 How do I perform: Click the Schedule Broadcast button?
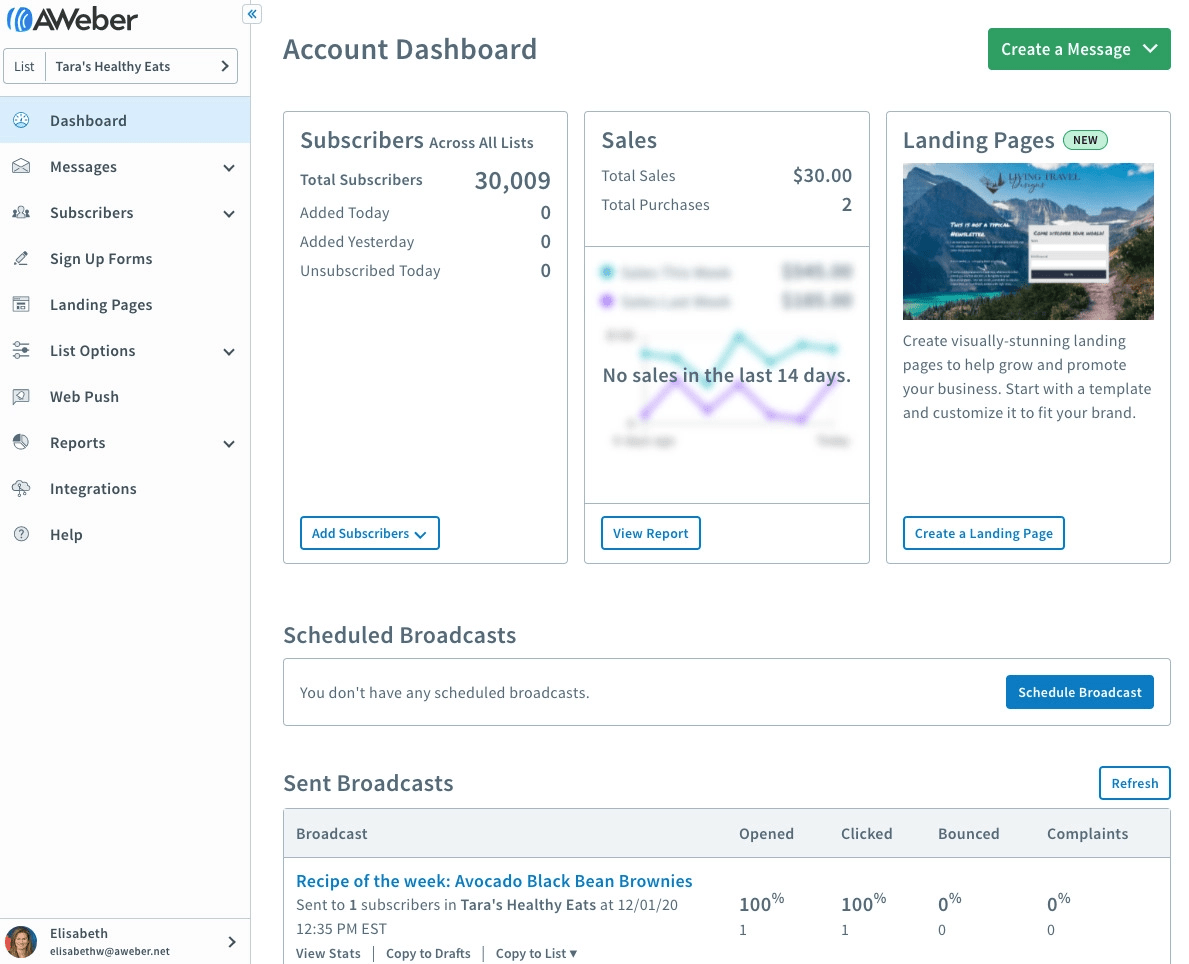click(1079, 691)
